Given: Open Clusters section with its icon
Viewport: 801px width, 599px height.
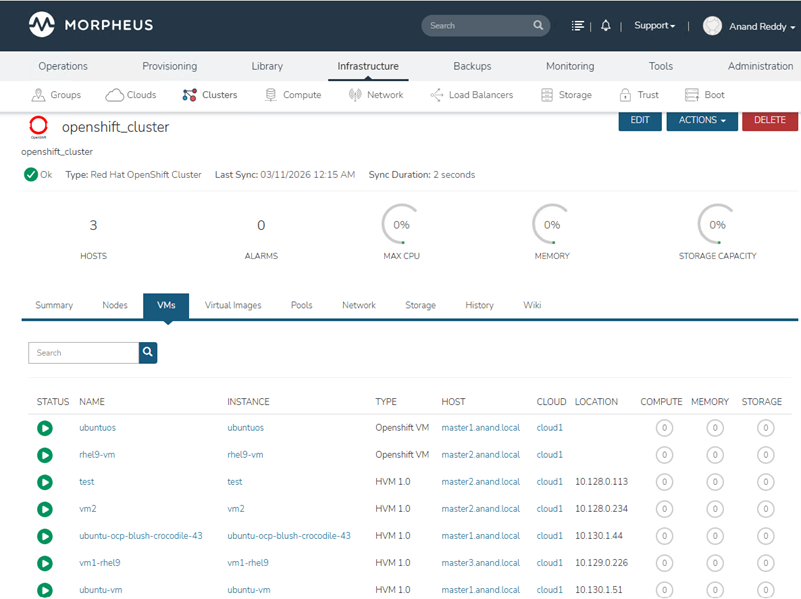Looking at the screenshot, I should 209,95.
